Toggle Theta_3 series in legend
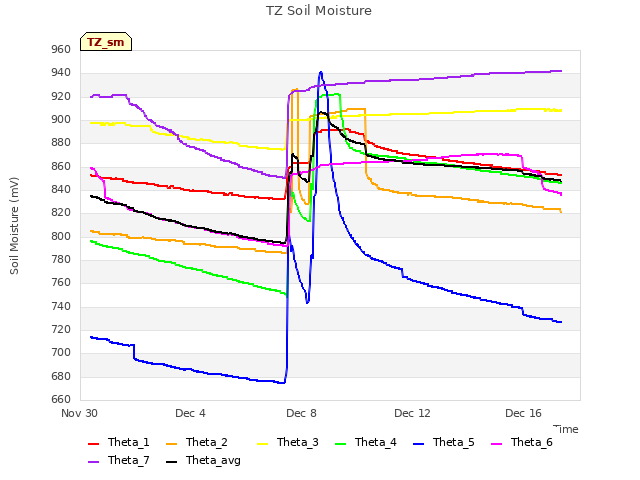640x480 pixels. click(288, 442)
